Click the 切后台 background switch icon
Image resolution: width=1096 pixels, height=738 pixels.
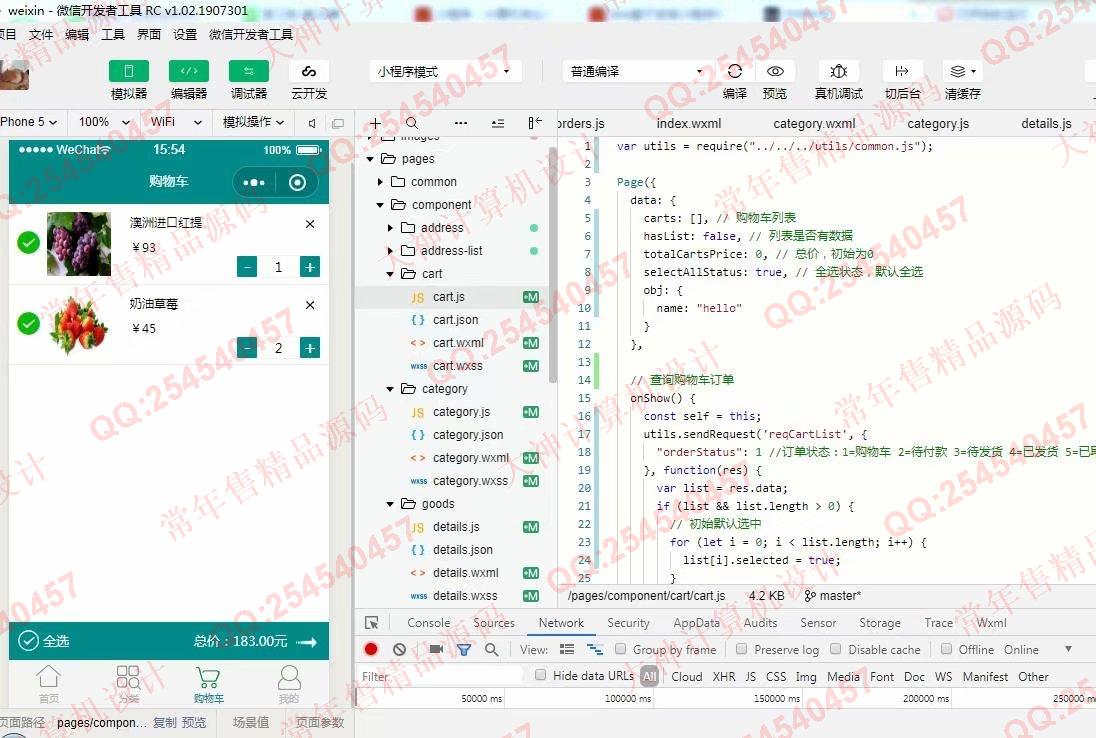tap(902, 71)
